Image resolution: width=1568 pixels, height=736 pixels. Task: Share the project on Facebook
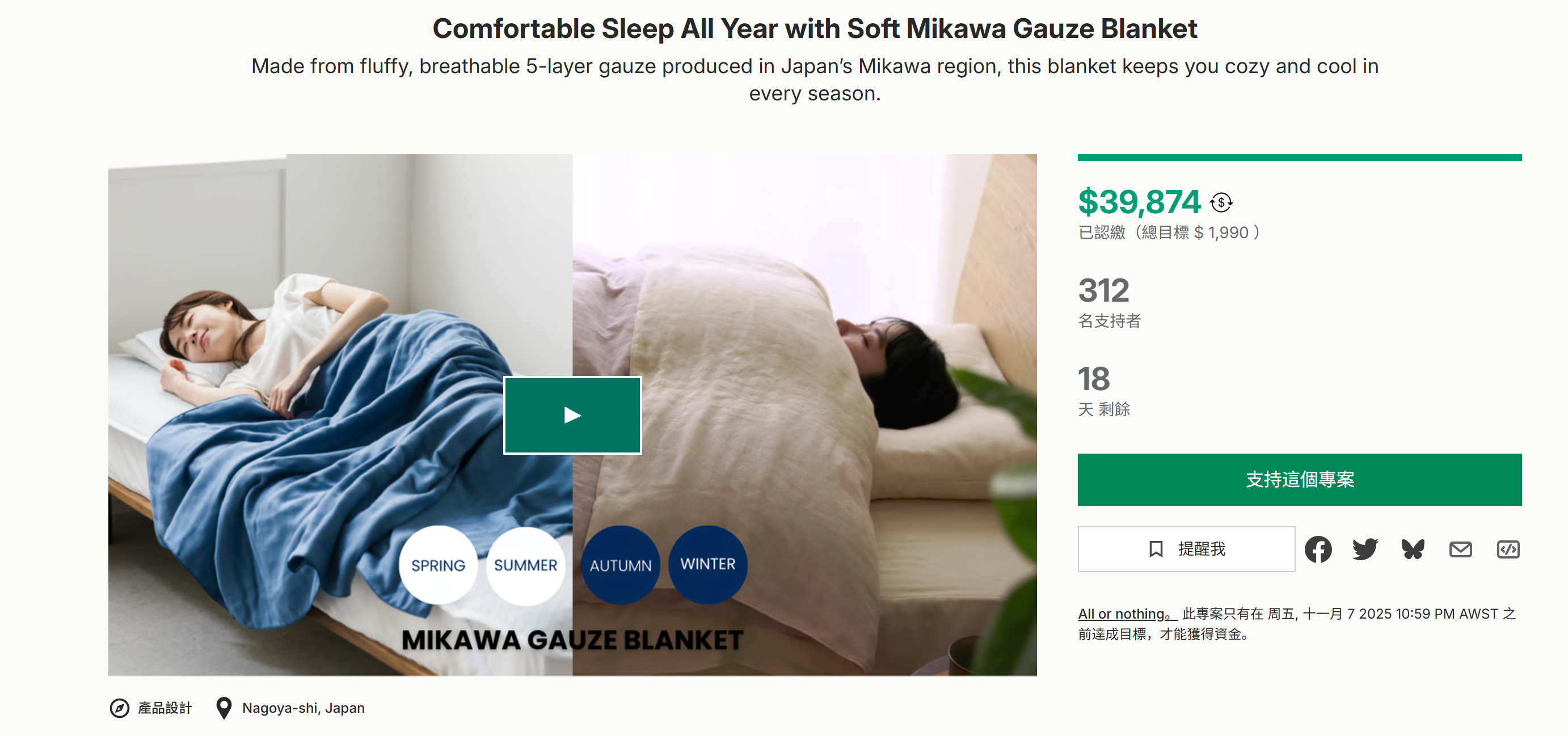(1318, 549)
